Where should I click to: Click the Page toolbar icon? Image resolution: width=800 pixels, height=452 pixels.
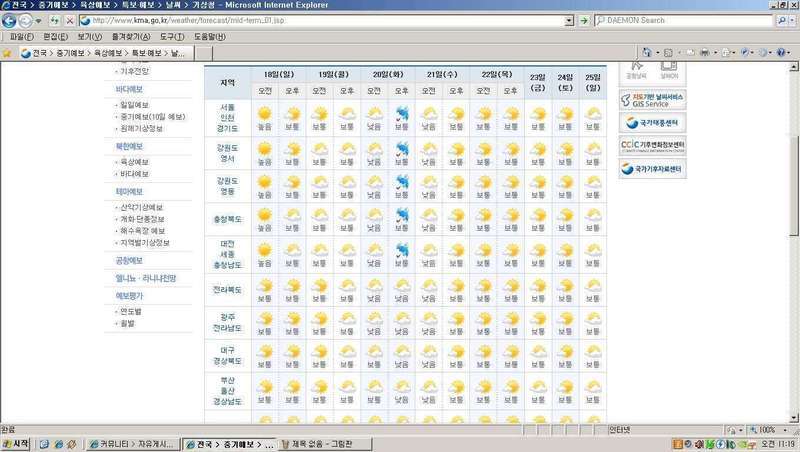(x=726, y=53)
